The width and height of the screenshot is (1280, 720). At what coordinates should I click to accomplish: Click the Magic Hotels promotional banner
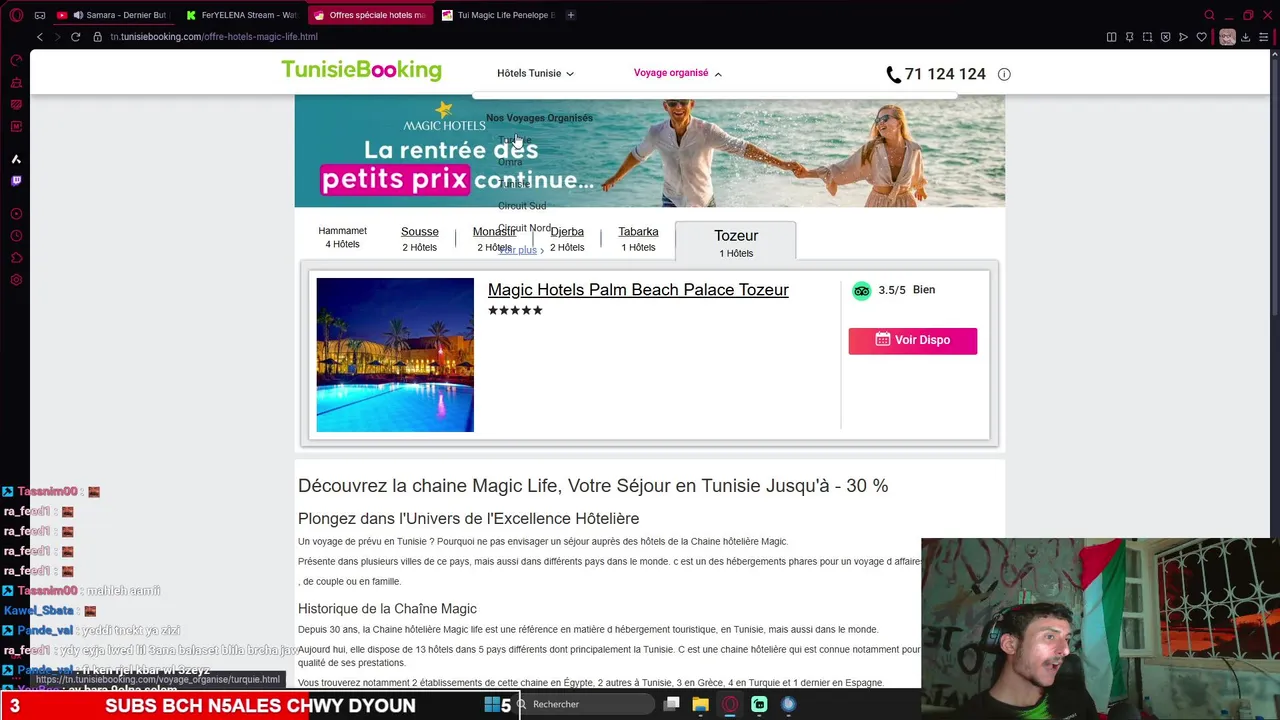coord(650,152)
